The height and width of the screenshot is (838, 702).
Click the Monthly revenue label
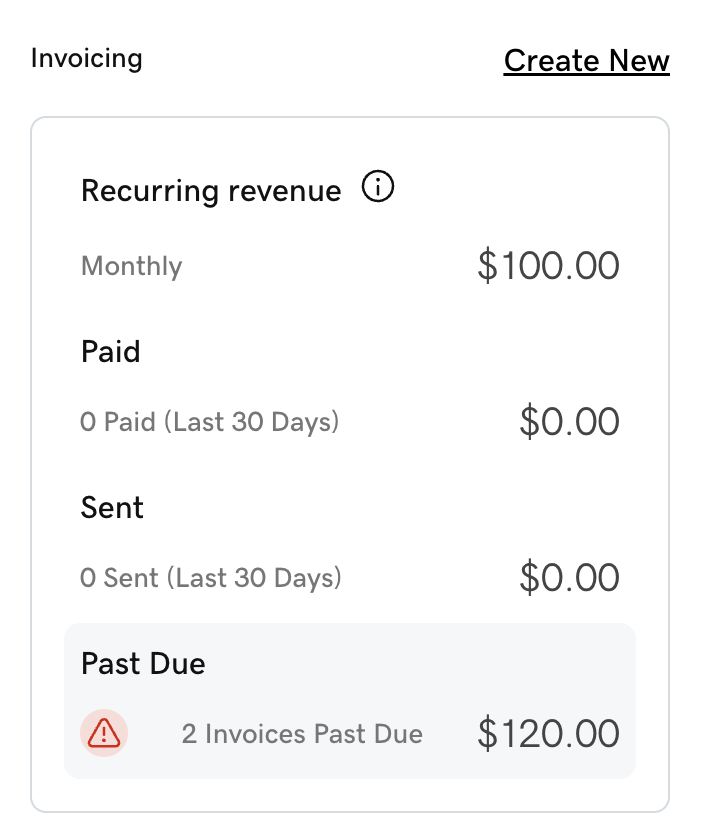pyautogui.click(x=131, y=266)
